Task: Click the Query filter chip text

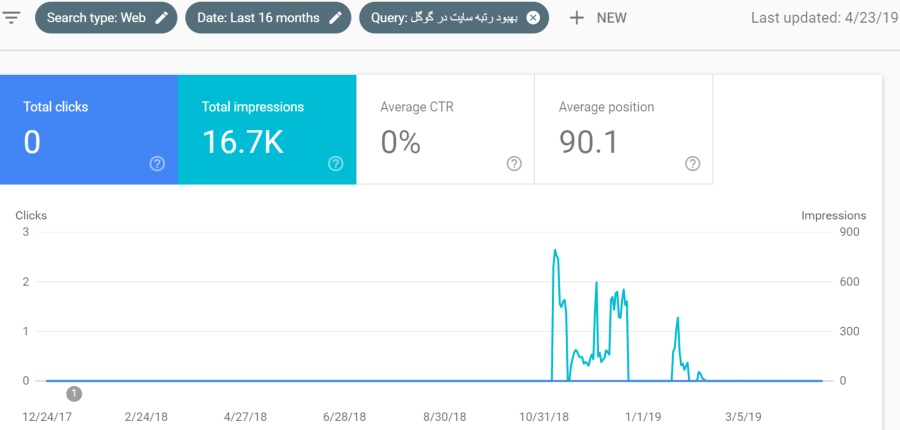Action: [x=444, y=18]
